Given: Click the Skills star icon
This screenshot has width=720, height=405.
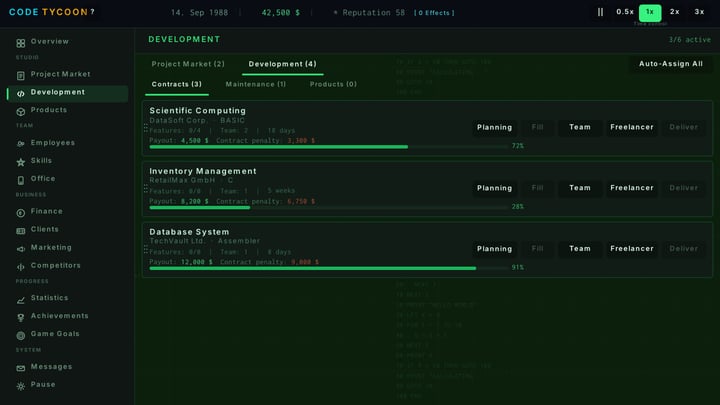Looking at the screenshot, I should [21, 162].
